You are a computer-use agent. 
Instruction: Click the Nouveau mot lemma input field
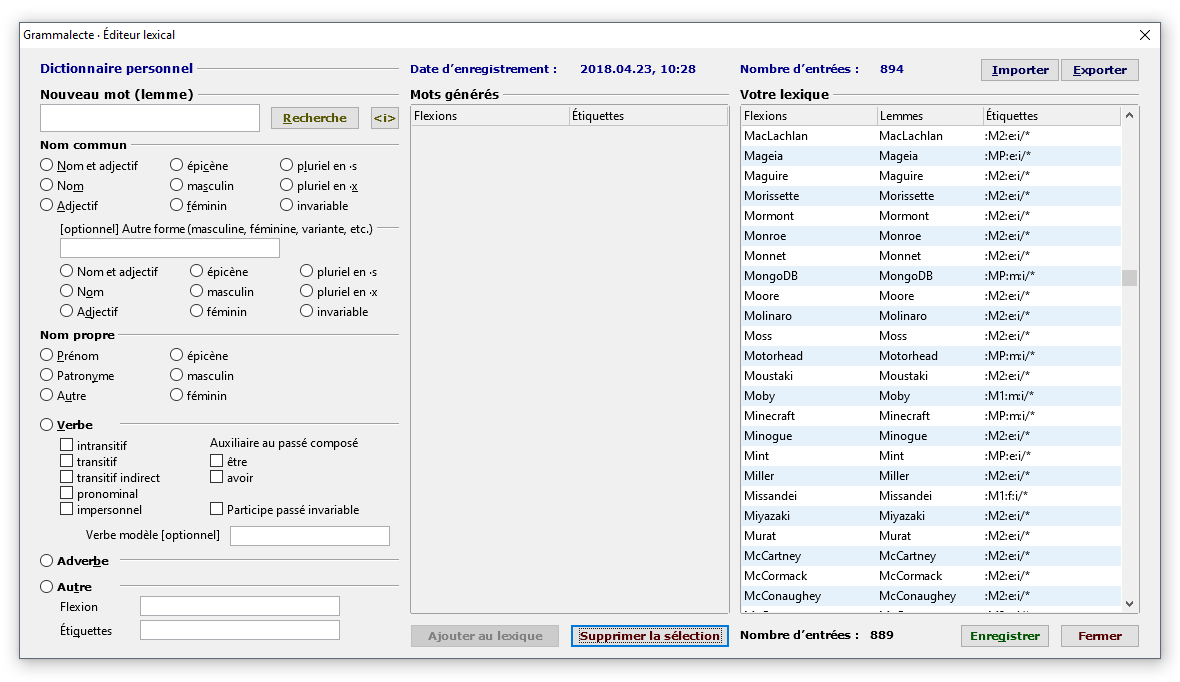click(150, 118)
